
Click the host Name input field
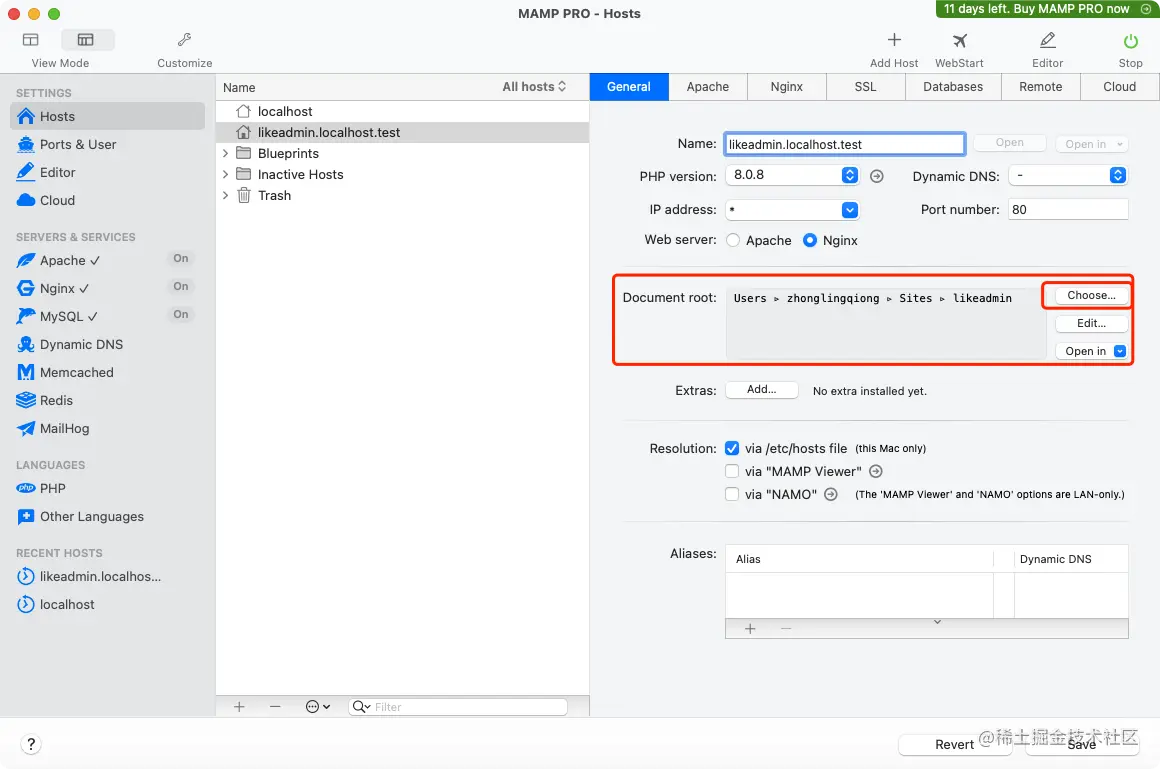coord(845,144)
